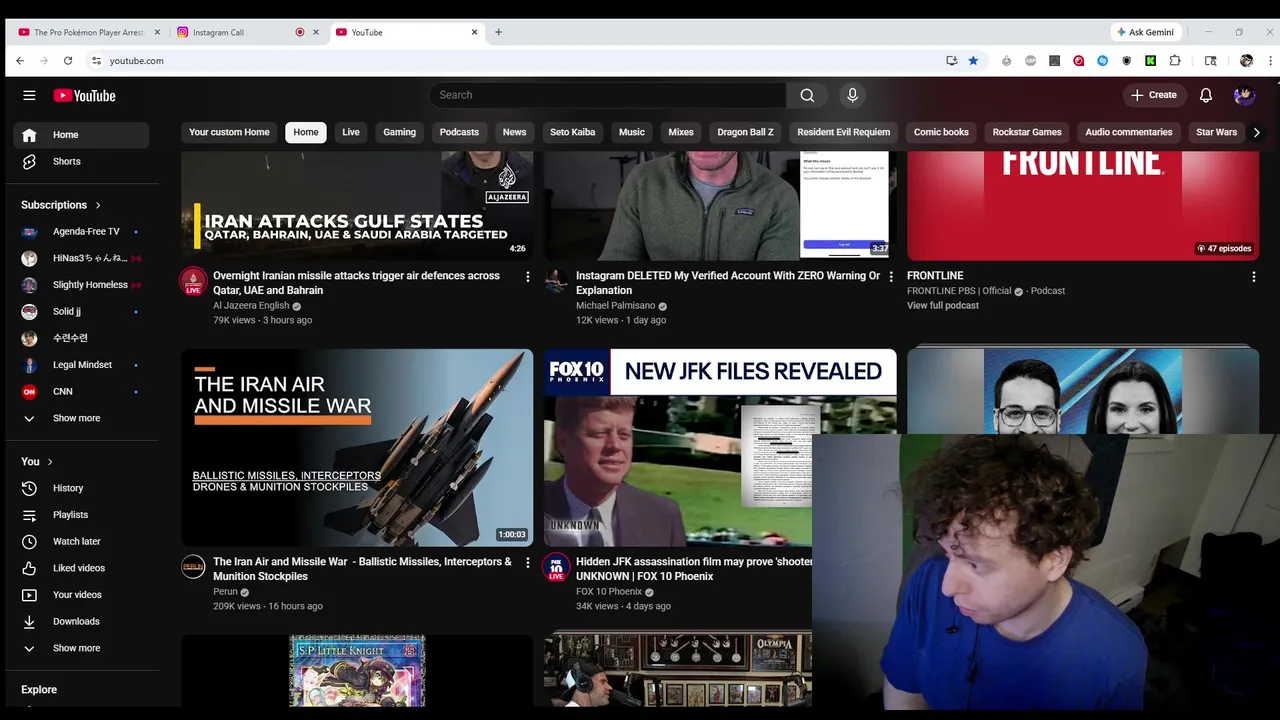The height and width of the screenshot is (720, 1280).
Task: Go back with browser back arrow
Action: point(20,61)
